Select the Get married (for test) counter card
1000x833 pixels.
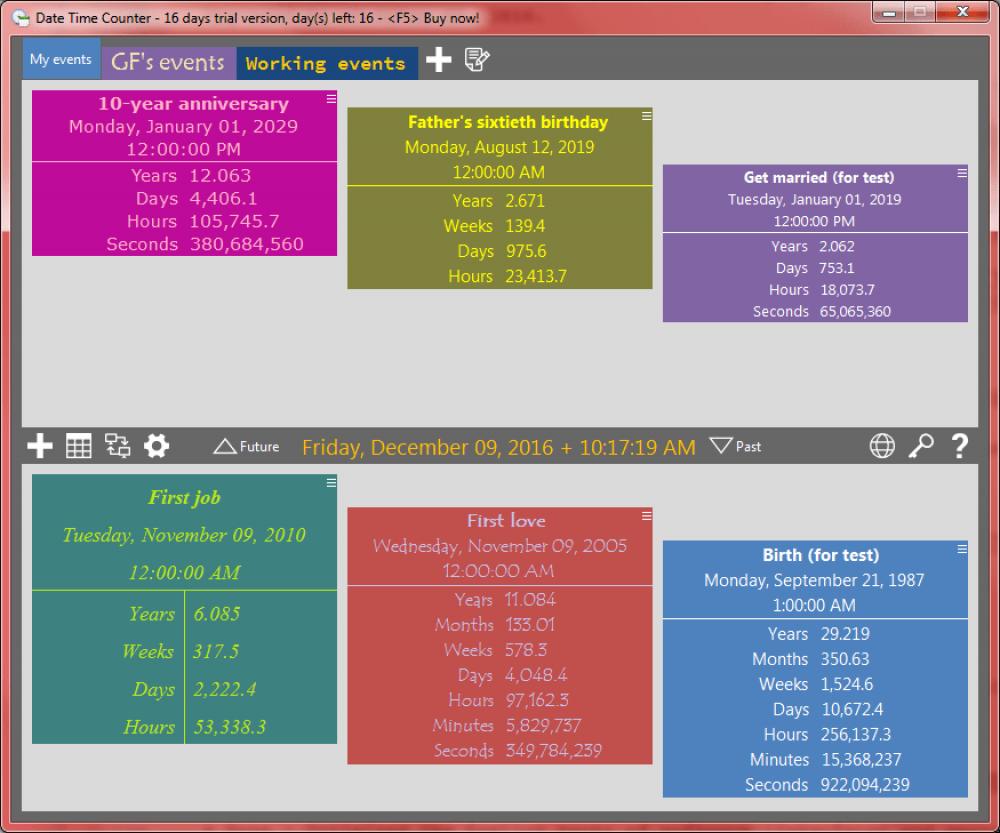pos(815,240)
